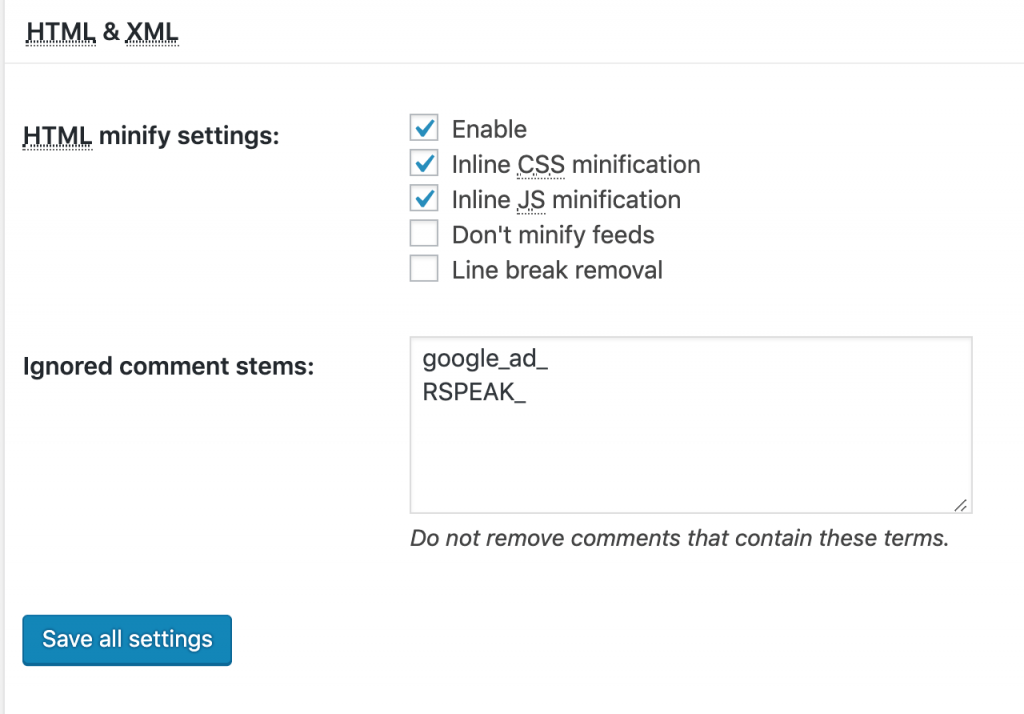Image resolution: width=1024 pixels, height=714 pixels.
Task: Click the Line break removal label text
Action: 557,270
